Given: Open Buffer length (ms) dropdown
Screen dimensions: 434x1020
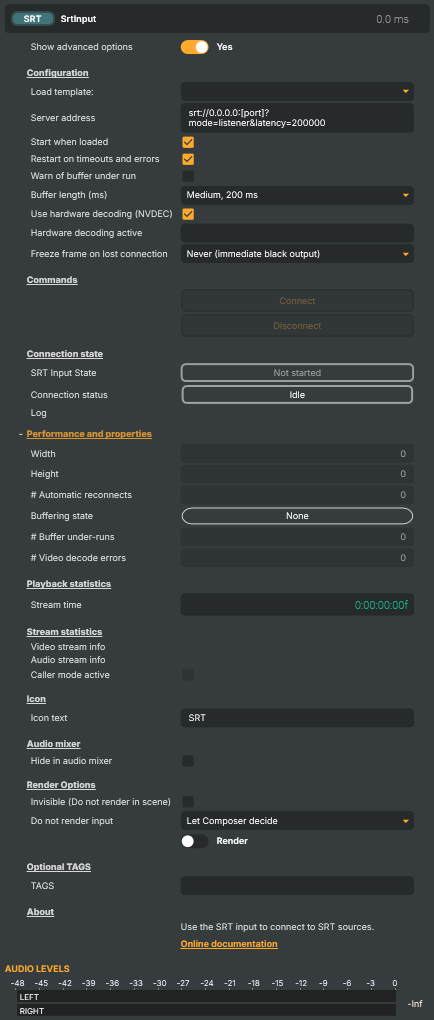Looking at the screenshot, I should (297, 195).
